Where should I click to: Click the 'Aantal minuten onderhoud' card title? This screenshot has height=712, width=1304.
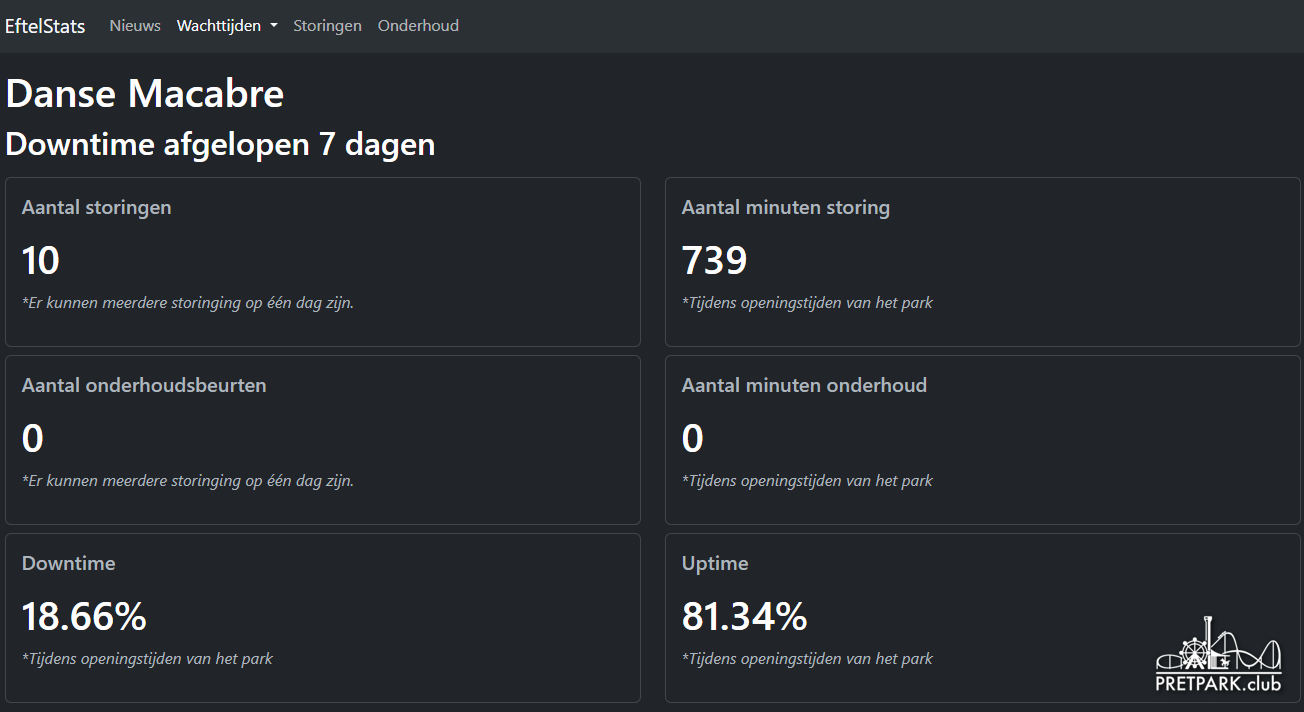tap(804, 386)
